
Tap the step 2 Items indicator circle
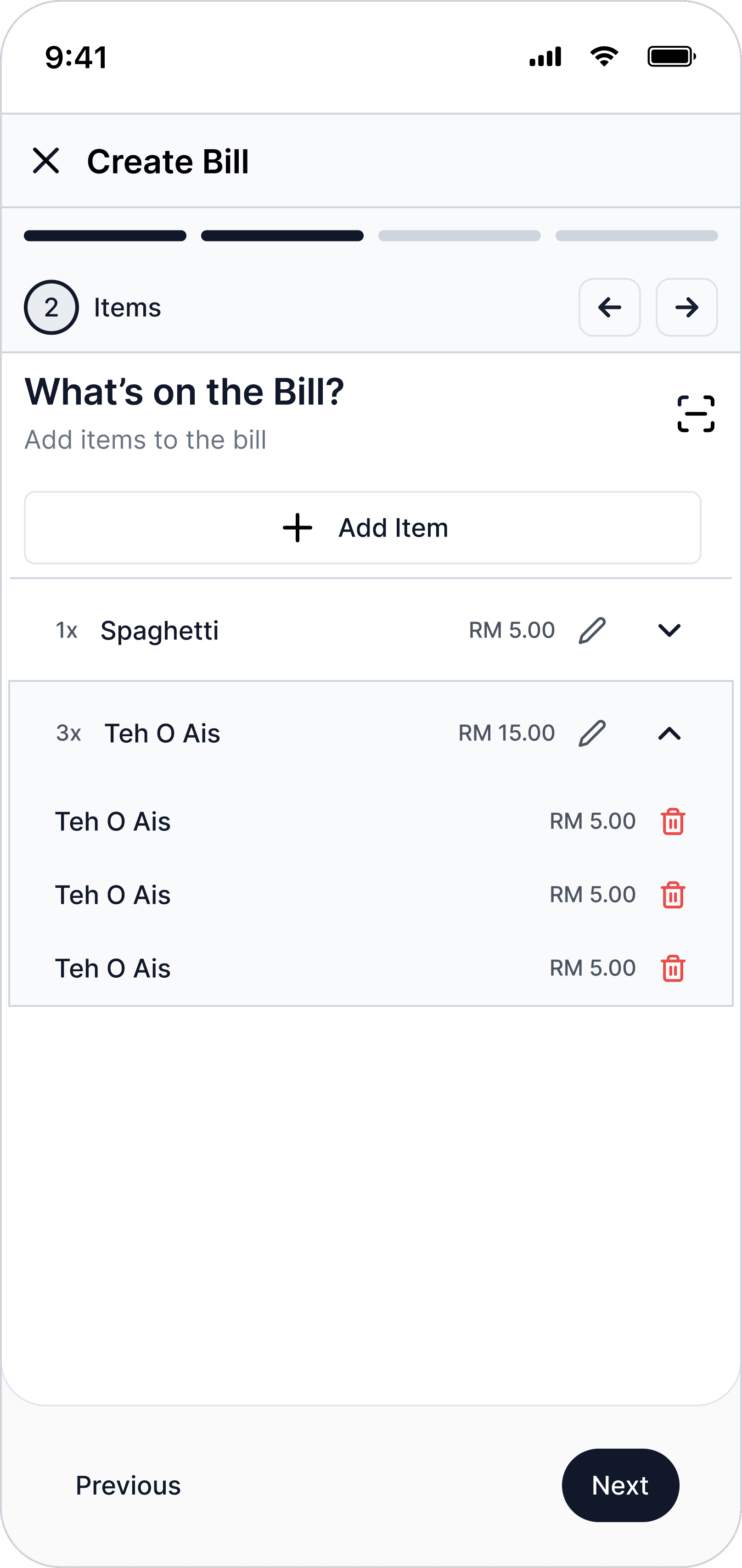coord(51,308)
